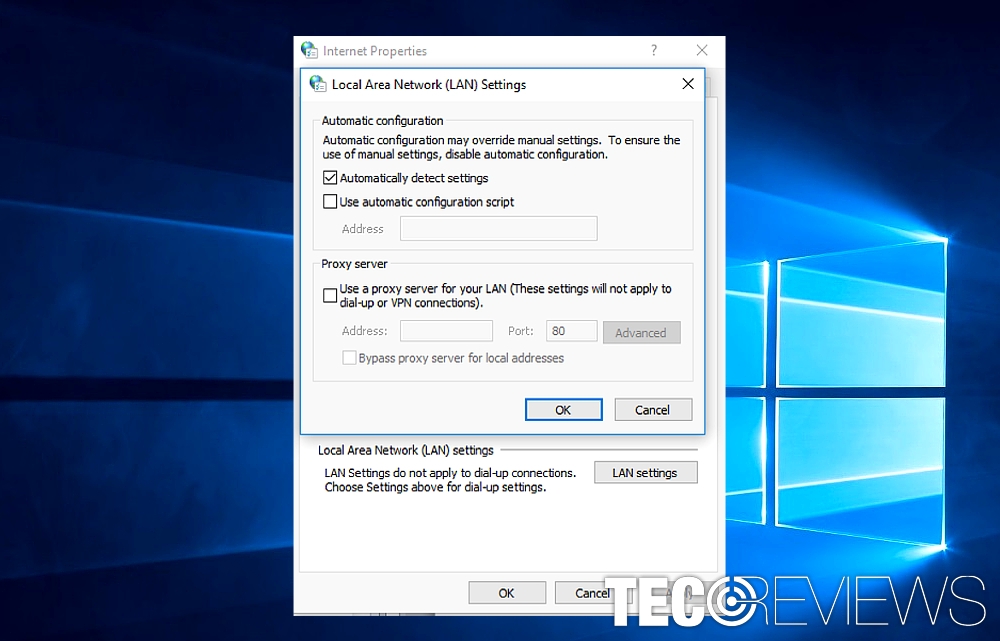Click the 'Proxy server' group label
Image resolution: width=1000 pixels, height=641 pixels.
pos(355,263)
